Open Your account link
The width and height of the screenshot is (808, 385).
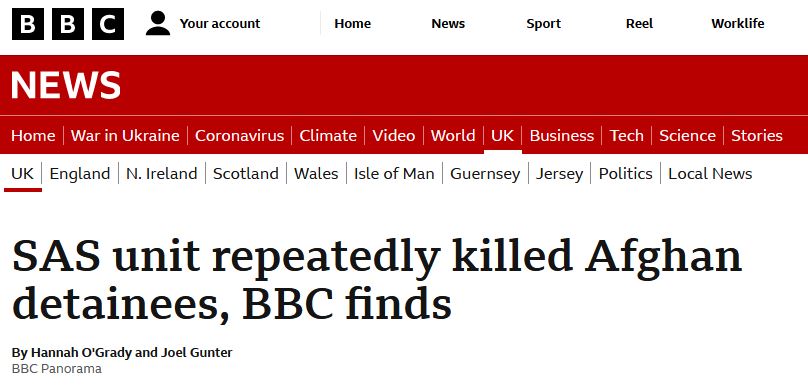coord(220,24)
